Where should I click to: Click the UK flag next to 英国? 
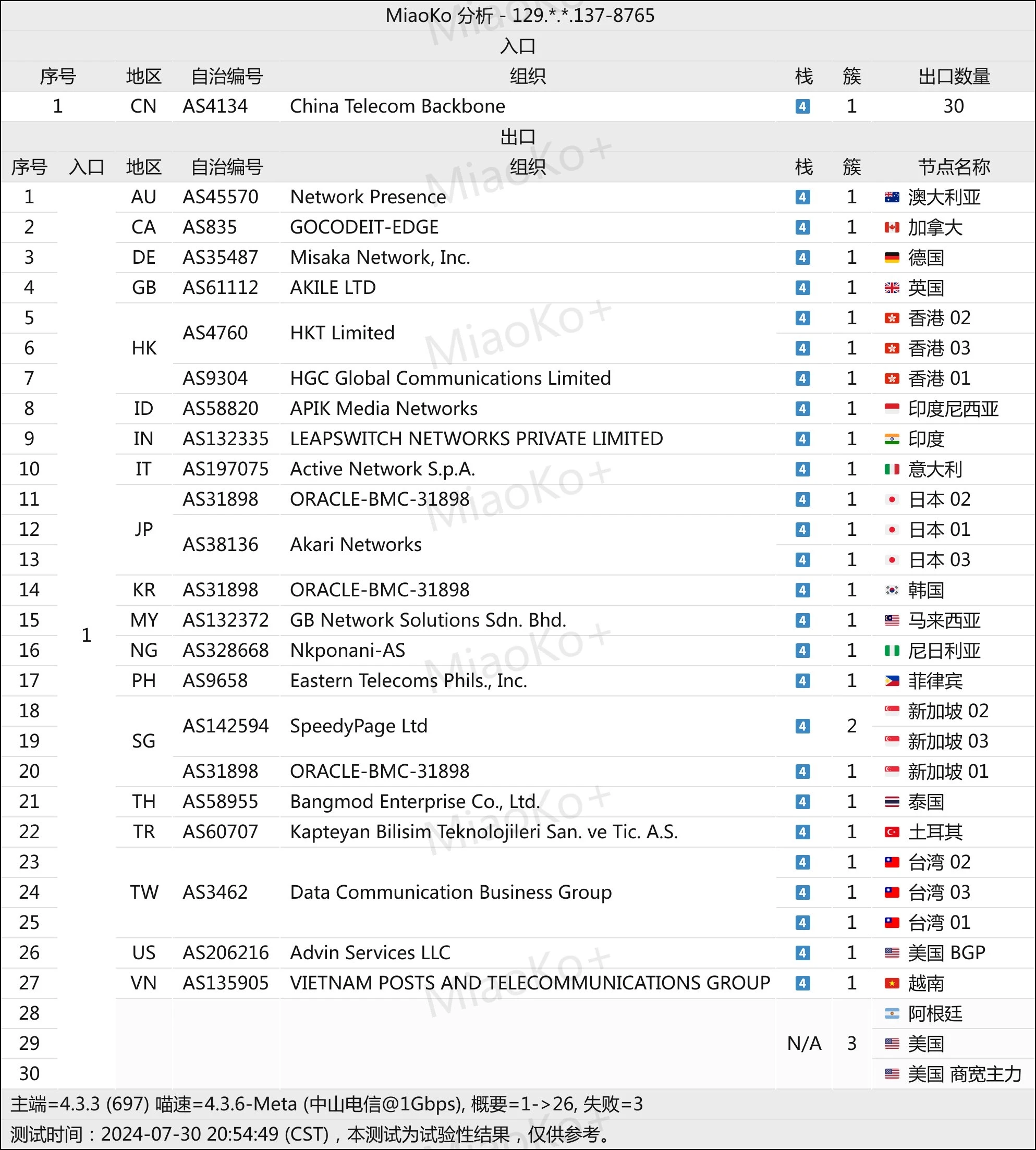tap(892, 288)
